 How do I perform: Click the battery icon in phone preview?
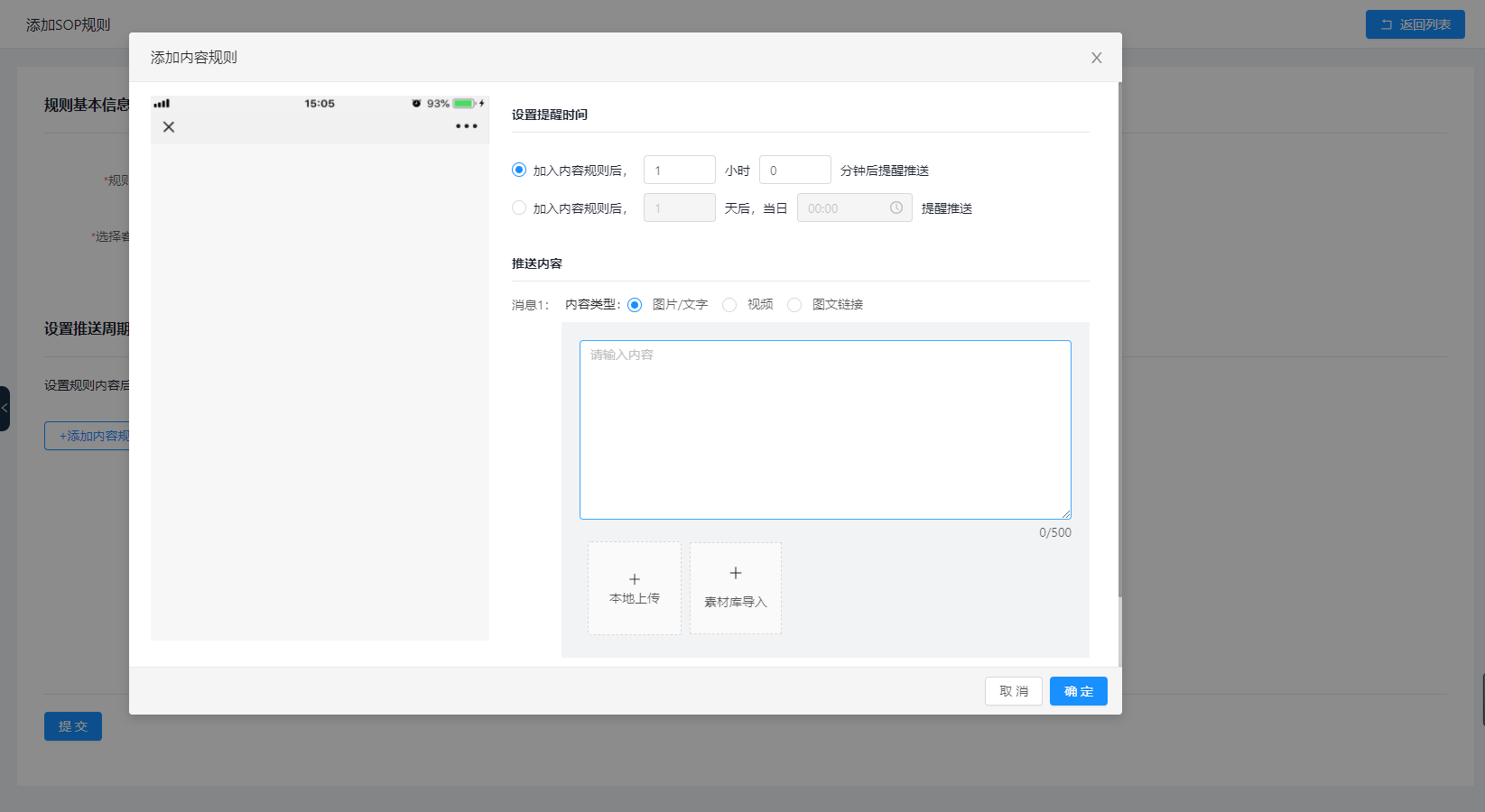coord(465,104)
